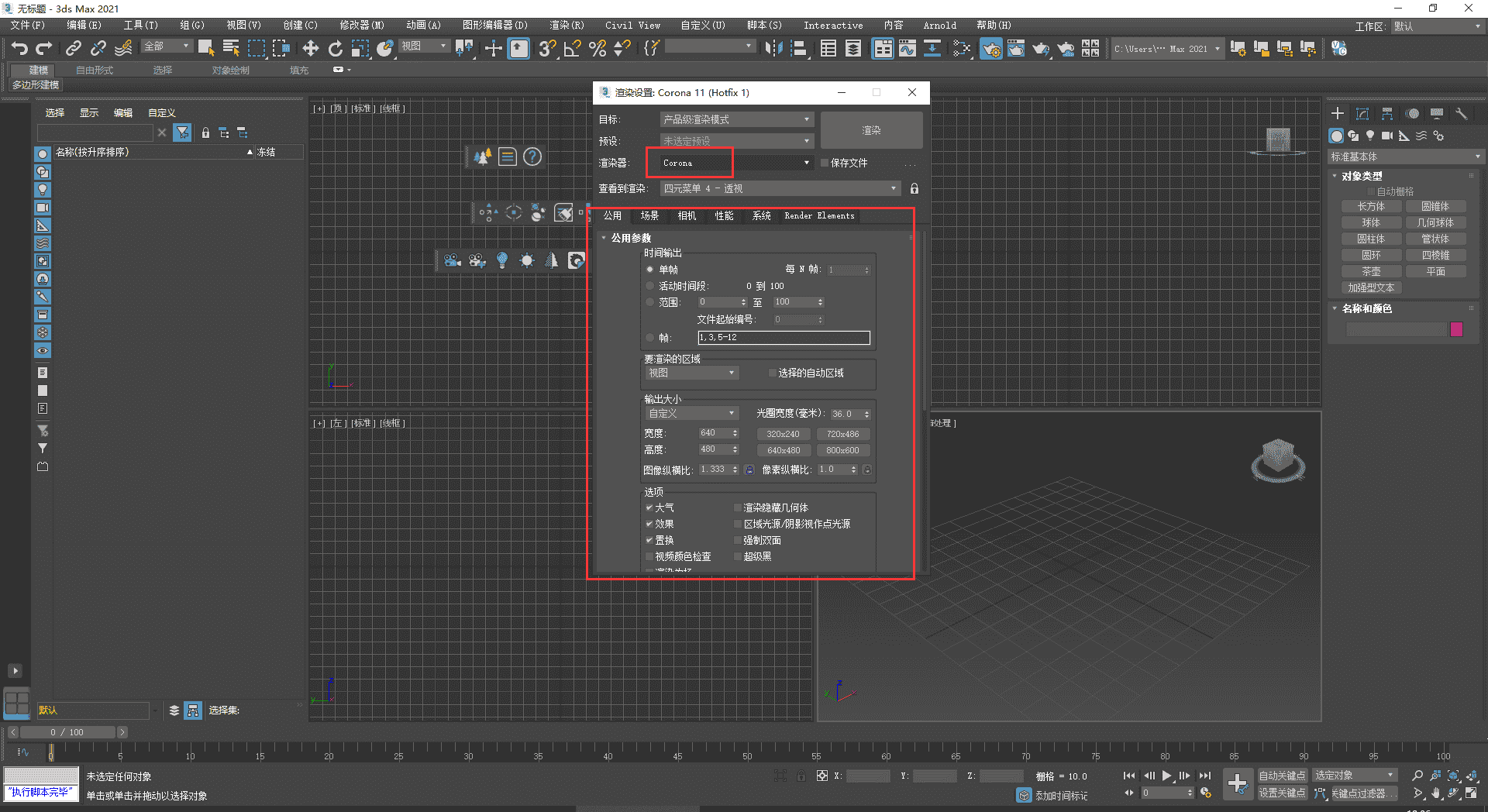This screenshot has height=812, width=1488.
Task: Click the Teapot button in object types
Action: click(x=1370, y=271)
